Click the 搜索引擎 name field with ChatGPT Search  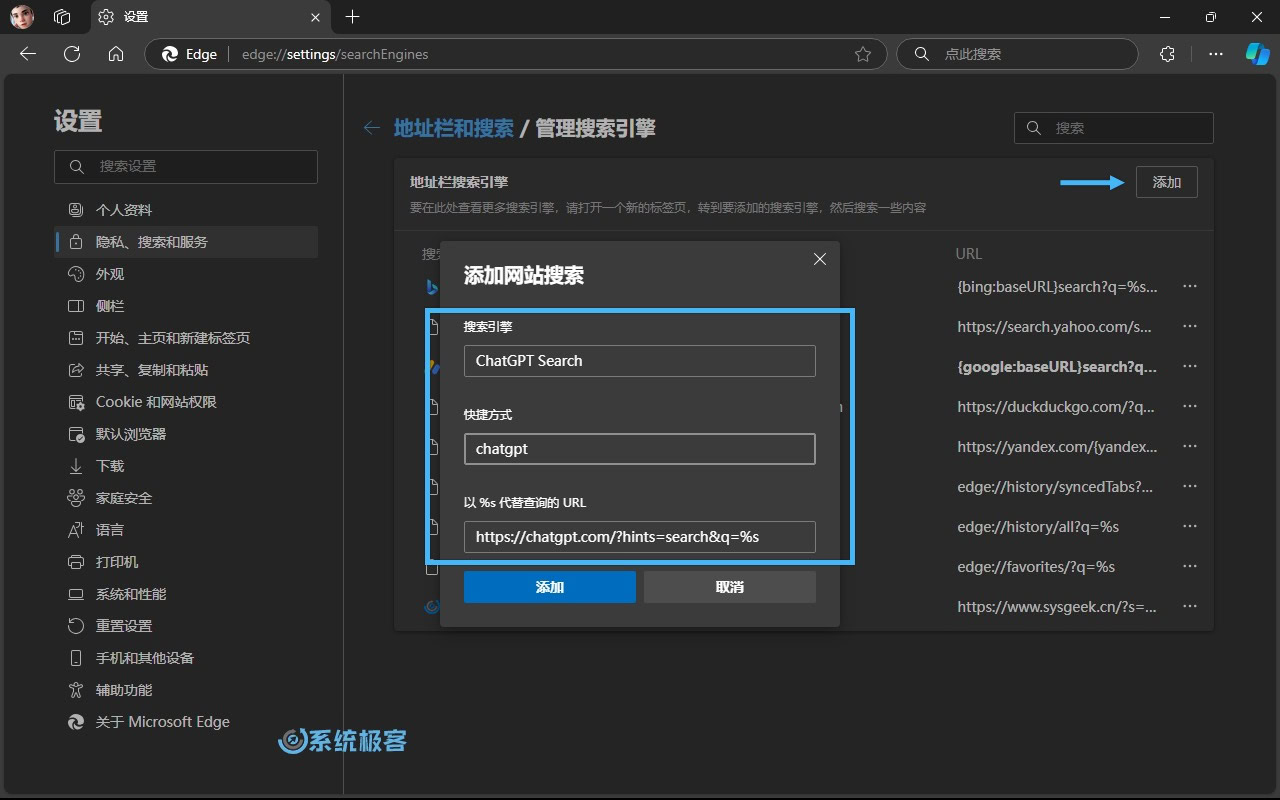click(x=640, y=361)
